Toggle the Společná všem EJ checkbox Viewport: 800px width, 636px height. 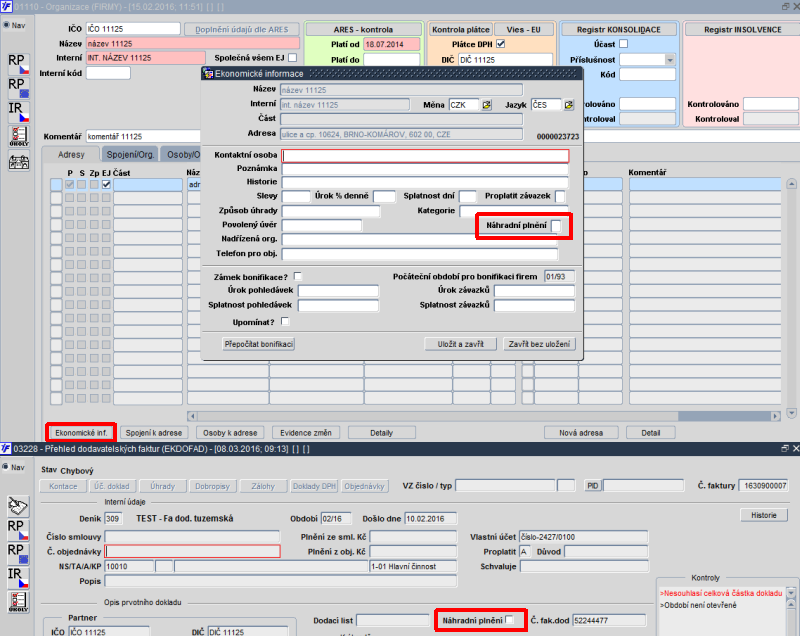point(292,58)
